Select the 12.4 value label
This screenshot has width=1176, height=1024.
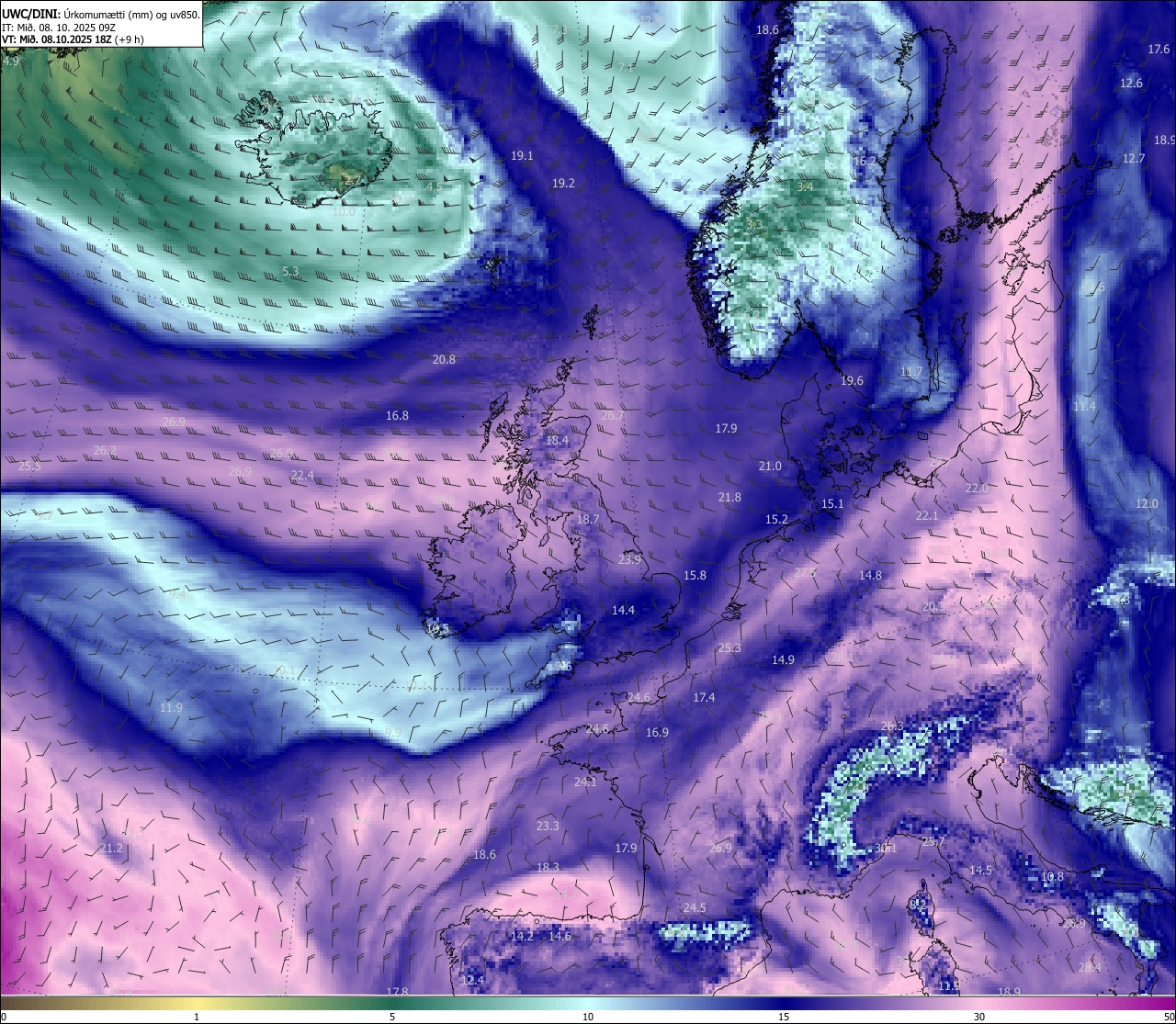(472, 981)
